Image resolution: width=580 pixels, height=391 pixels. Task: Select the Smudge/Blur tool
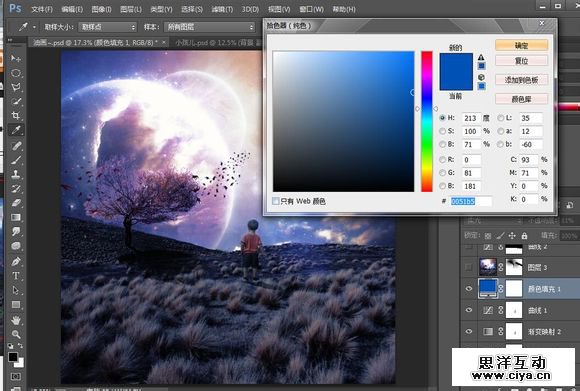point(16,232)
